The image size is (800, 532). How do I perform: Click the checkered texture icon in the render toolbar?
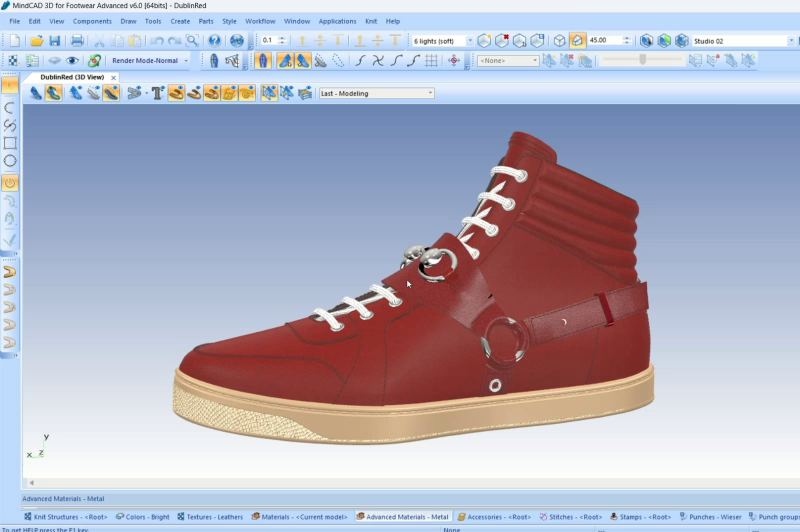click(x=13, y=61)
